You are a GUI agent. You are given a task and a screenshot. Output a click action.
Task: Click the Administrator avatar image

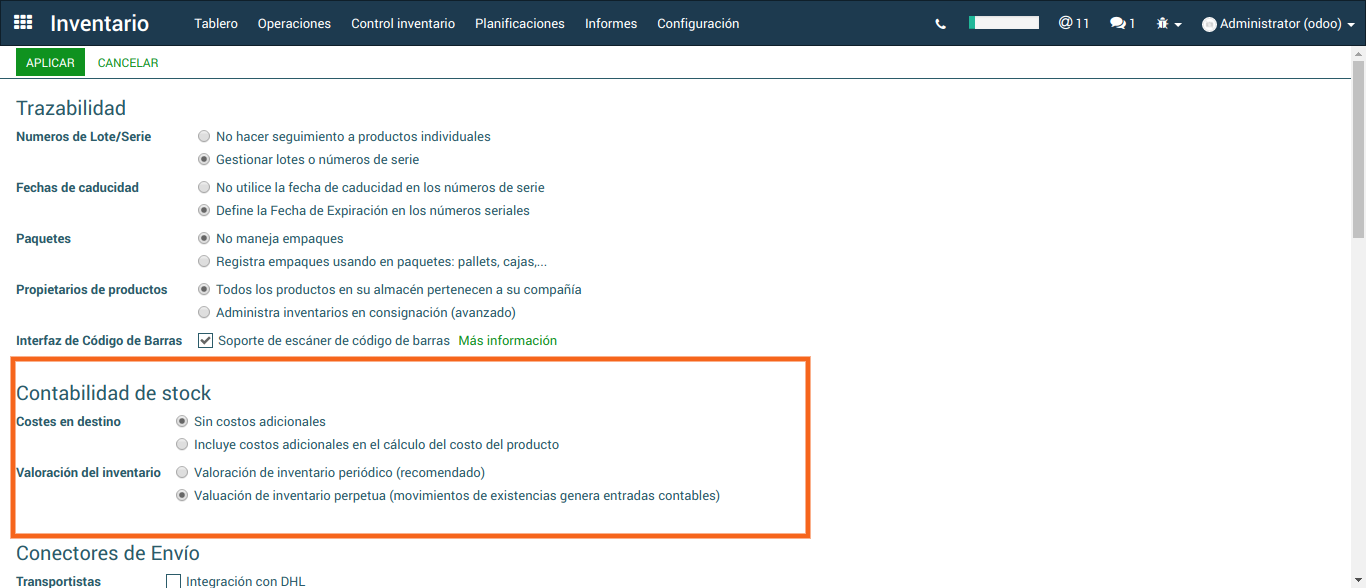(x=1209, y=24)
